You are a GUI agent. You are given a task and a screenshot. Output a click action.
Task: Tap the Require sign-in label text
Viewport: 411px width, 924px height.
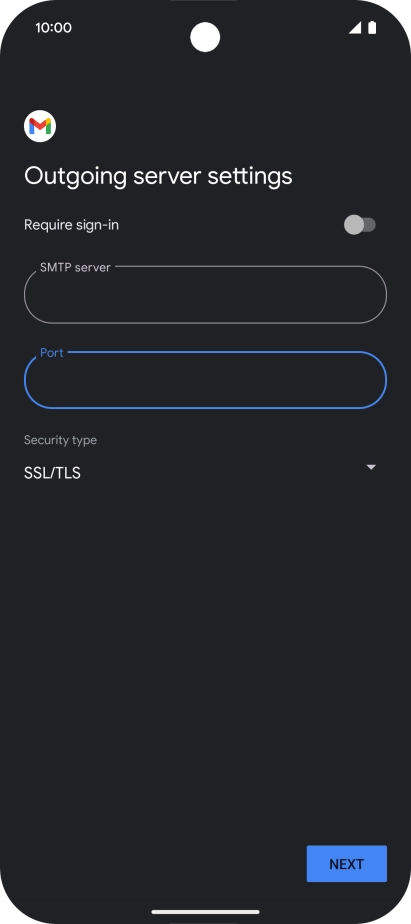coord(71,225)
